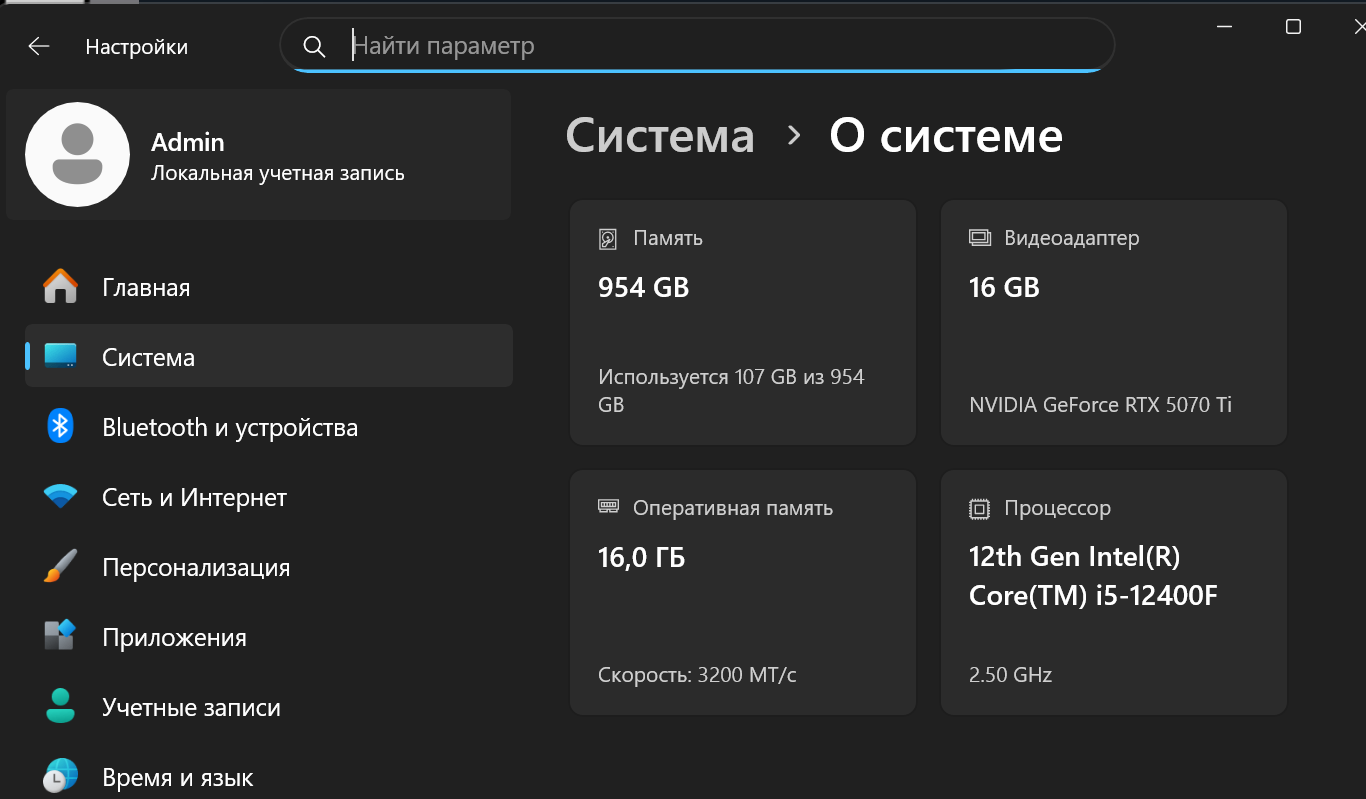
Task: Select the Процессор info card
Action: (x=1113, y=592)
